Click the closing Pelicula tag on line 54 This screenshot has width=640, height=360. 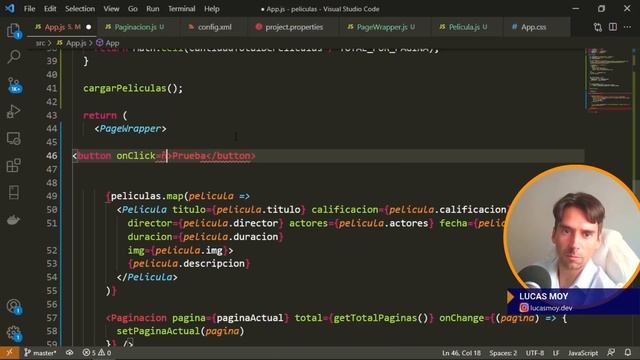point(147,277)
